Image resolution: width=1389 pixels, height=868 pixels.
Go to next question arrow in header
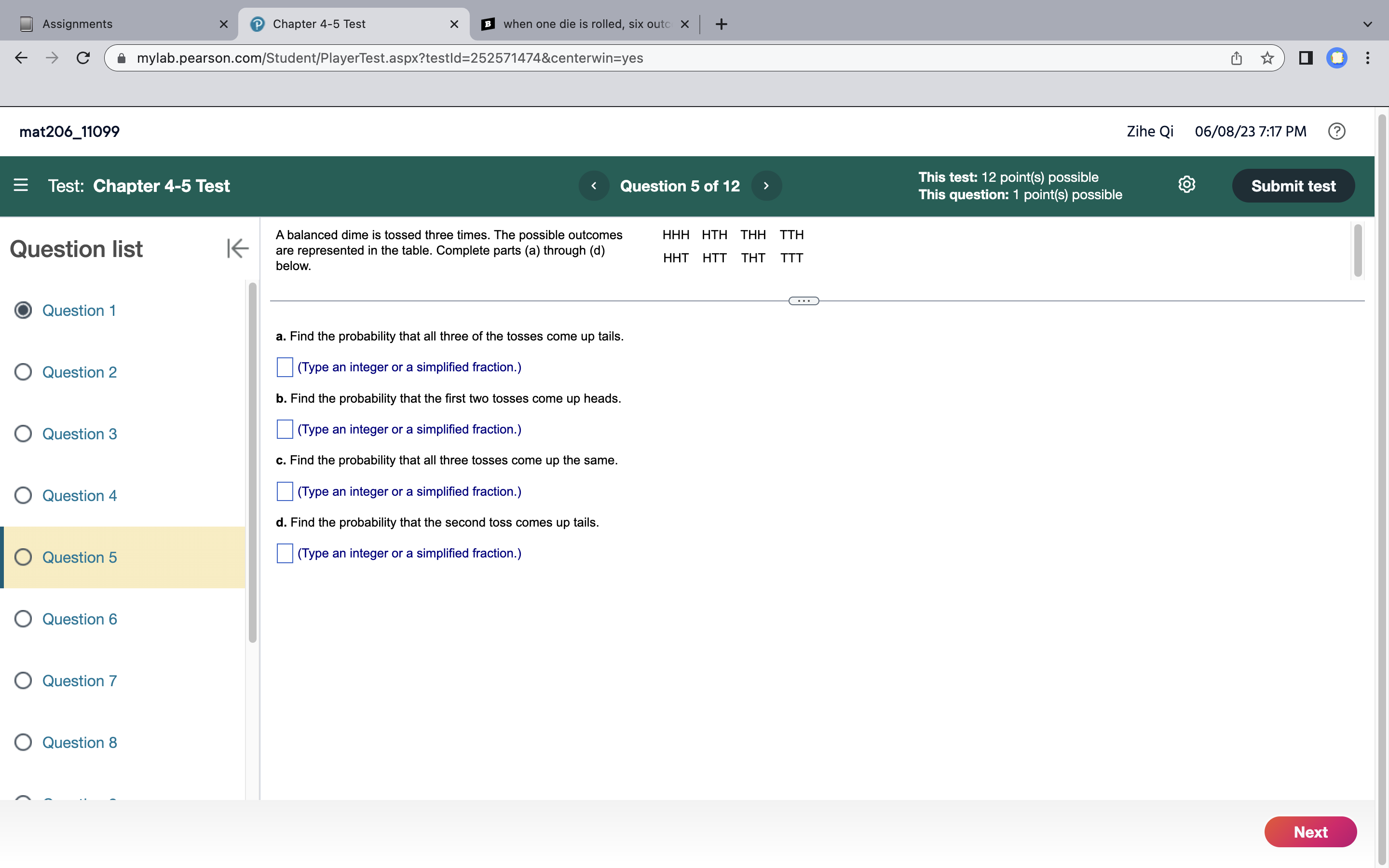coord(766,186)
